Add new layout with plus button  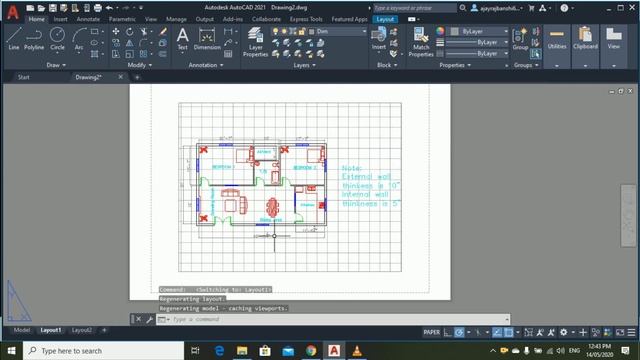coord(104,330)
